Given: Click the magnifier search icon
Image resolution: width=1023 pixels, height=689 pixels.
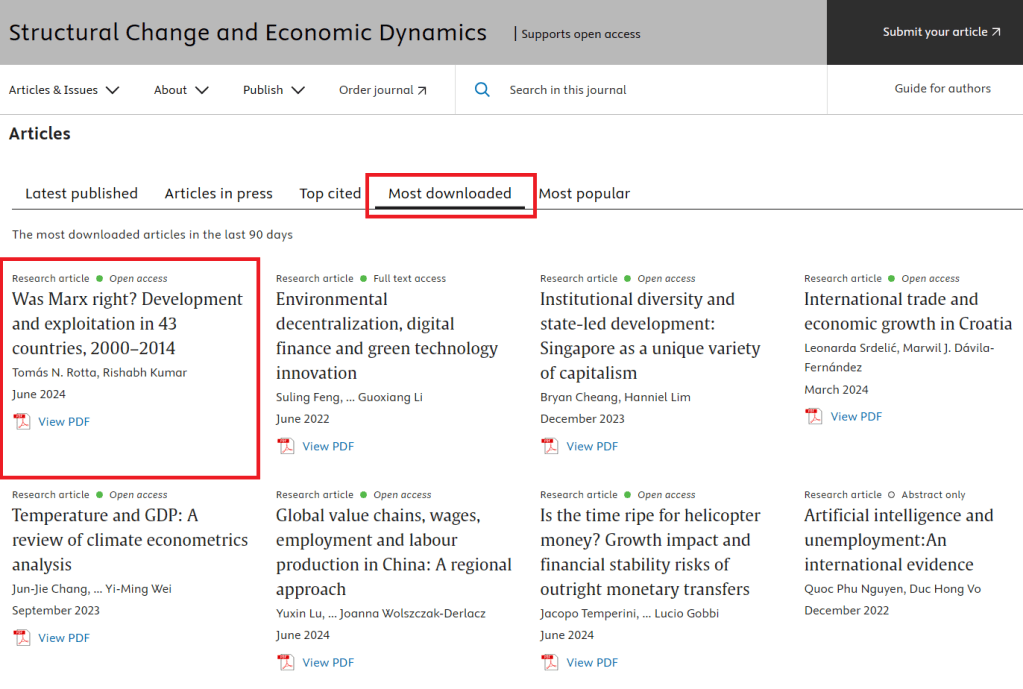Looking at the screenshot, I should click(482, 90).
